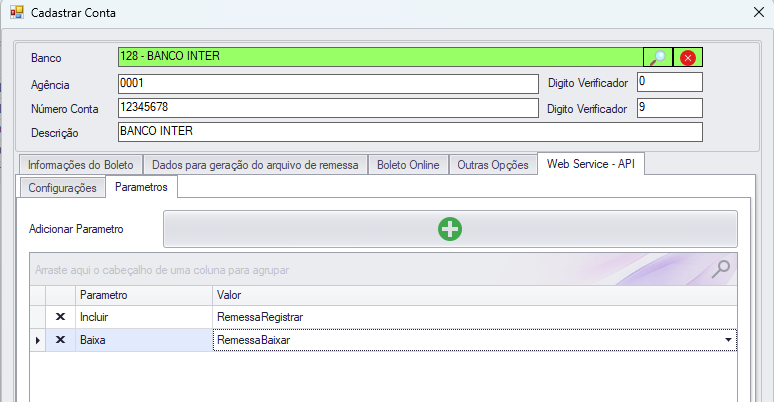Image resolution: width=774 pixels, height=402 pixels.
Task: Click the group-by-column header panel
Action: 383,270
